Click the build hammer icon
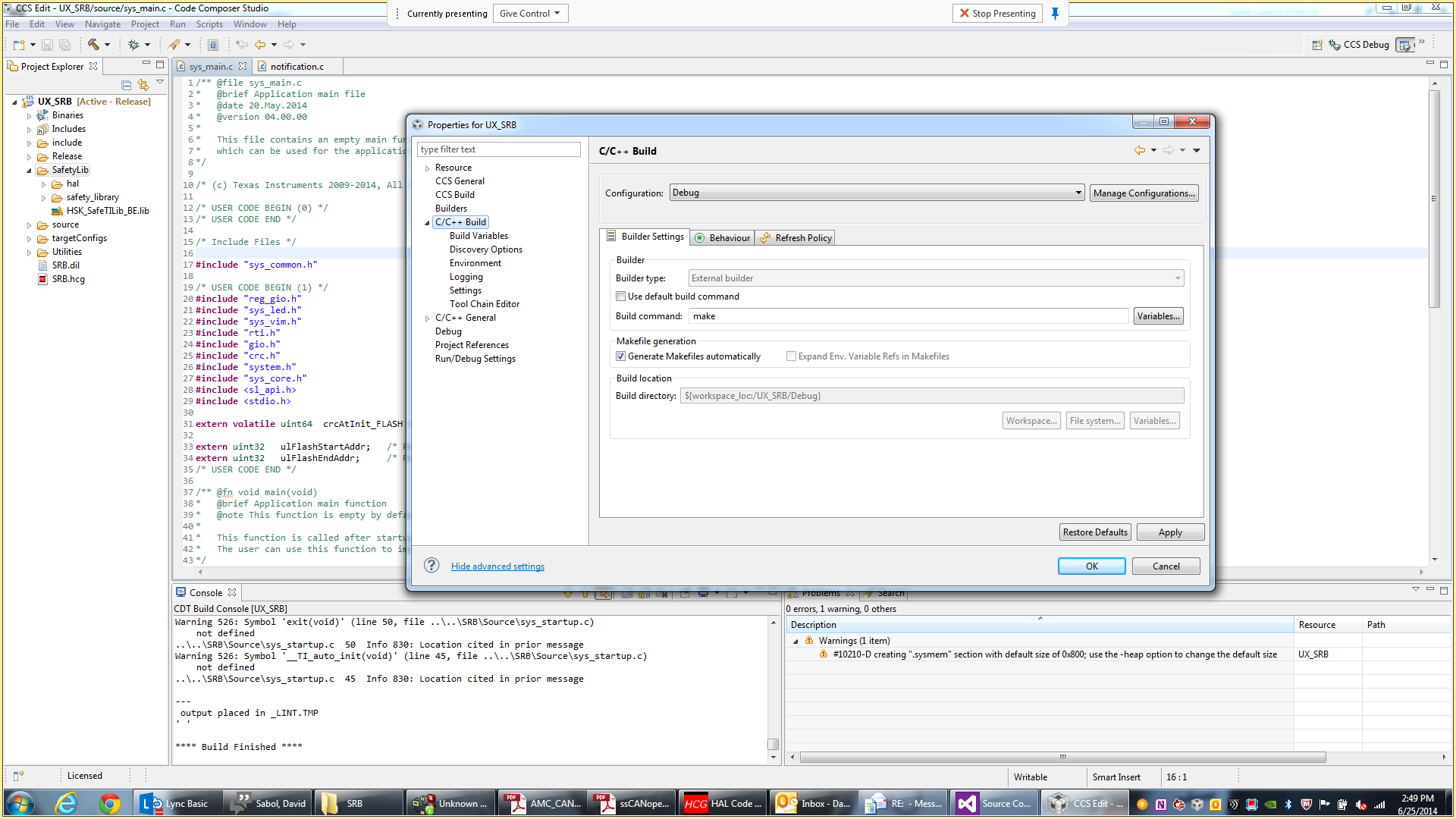The height and width of the screenshot is (819, 1456). (x=93, y=45)
